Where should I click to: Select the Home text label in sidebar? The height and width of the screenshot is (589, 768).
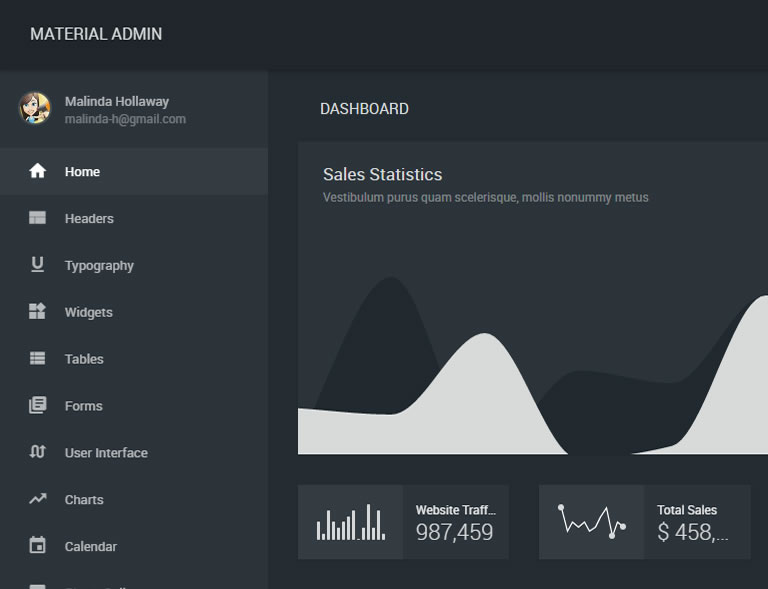82,172
